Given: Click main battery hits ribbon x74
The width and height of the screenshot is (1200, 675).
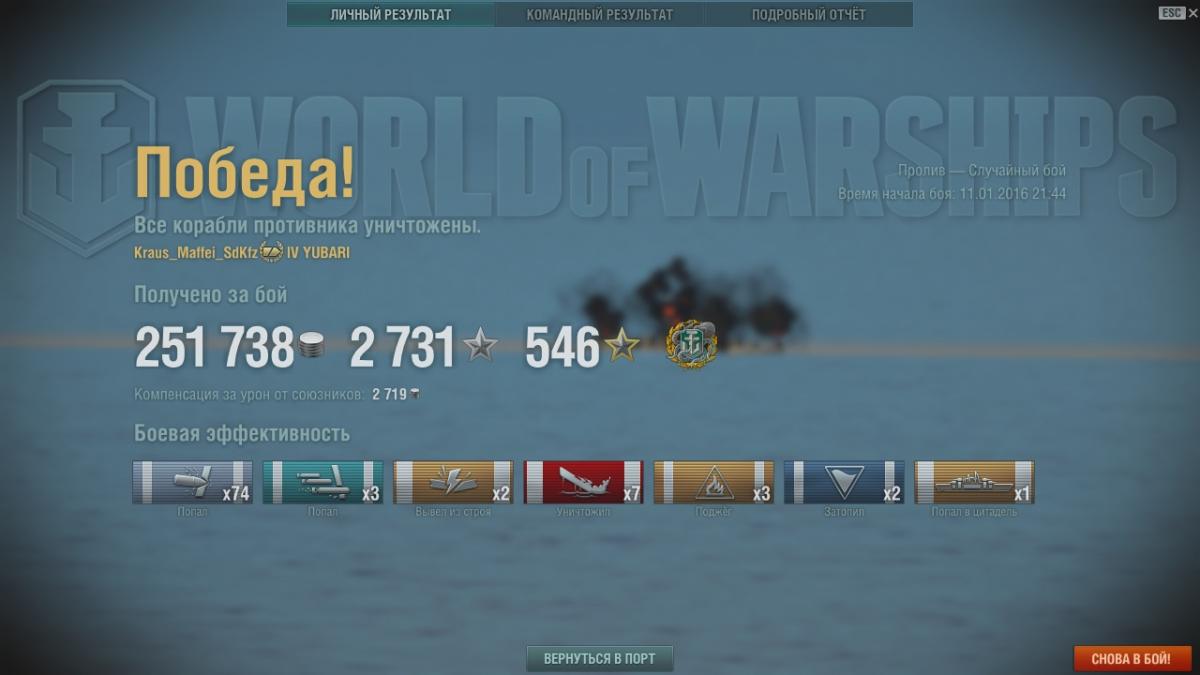Looking at the screenshot, I should tap(193, 482).
